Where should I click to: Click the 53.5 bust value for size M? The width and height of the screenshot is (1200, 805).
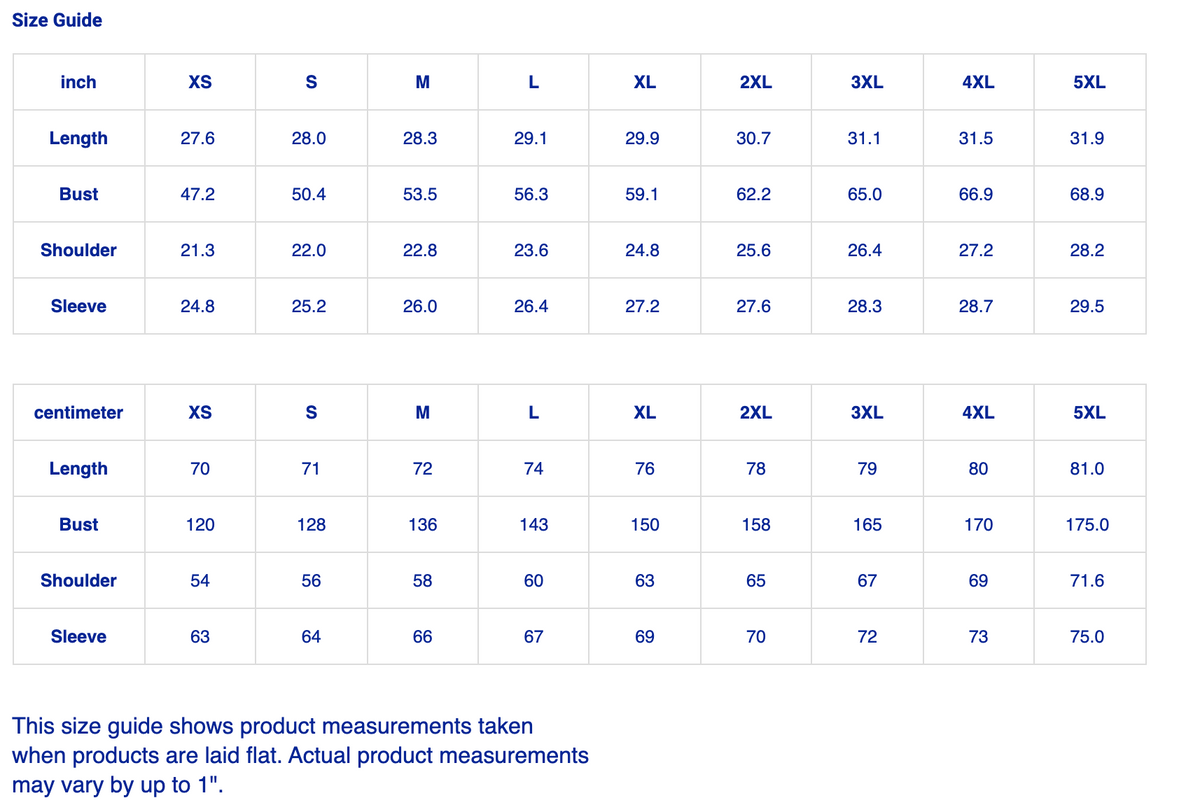pyautogui.click(x=420, y=194)
